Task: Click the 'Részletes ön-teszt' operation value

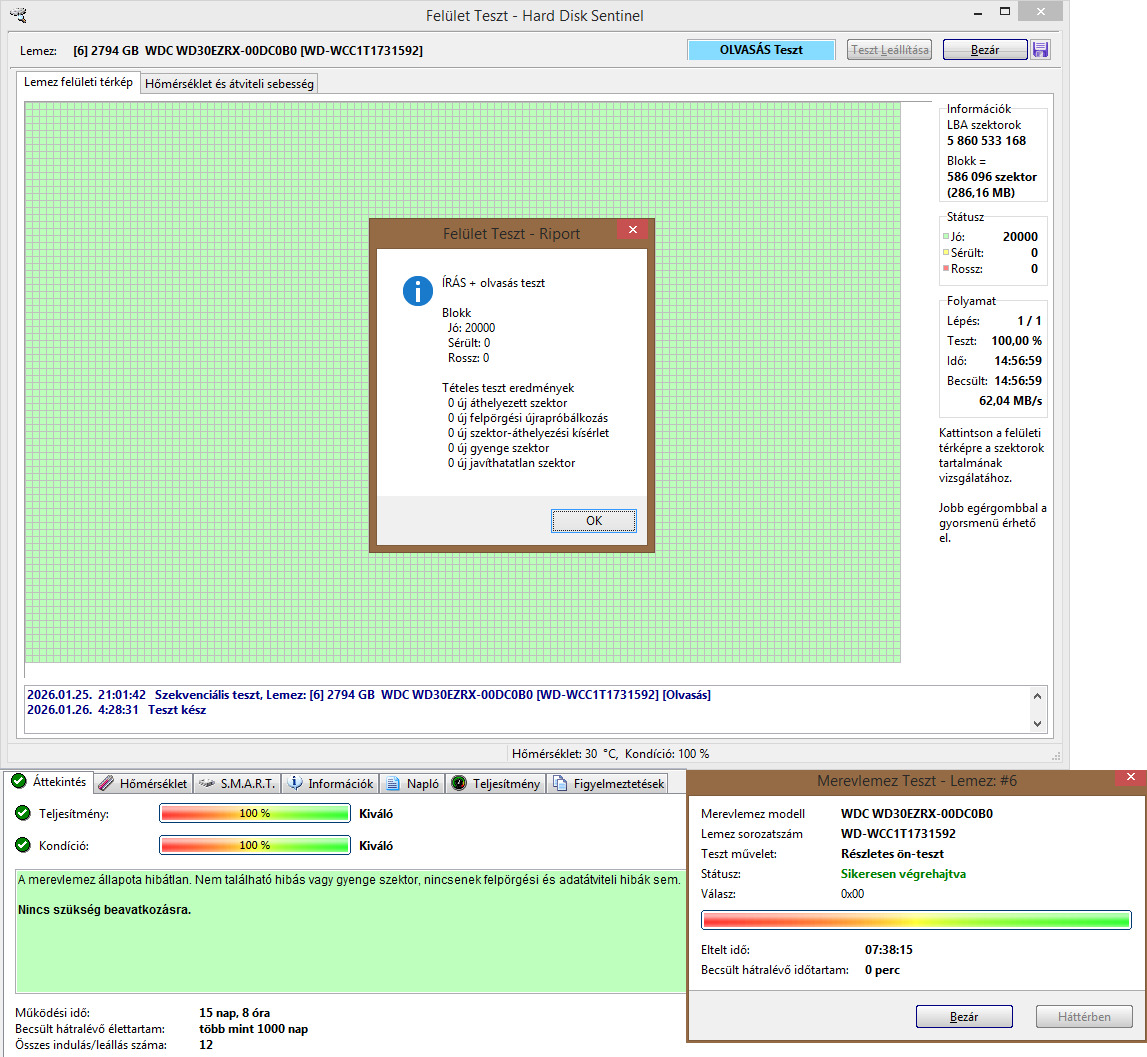Action: [892, 854]
